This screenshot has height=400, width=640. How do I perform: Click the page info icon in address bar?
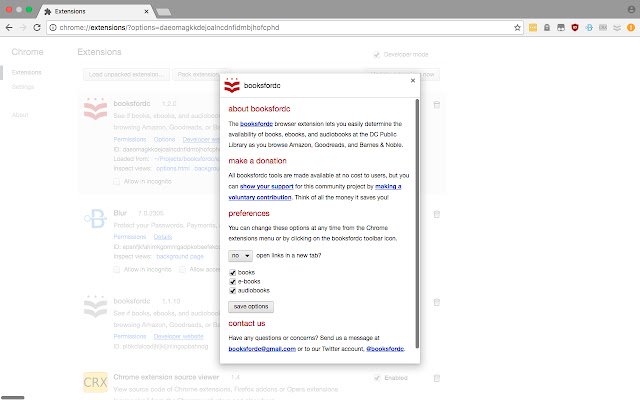coord(53,27)
